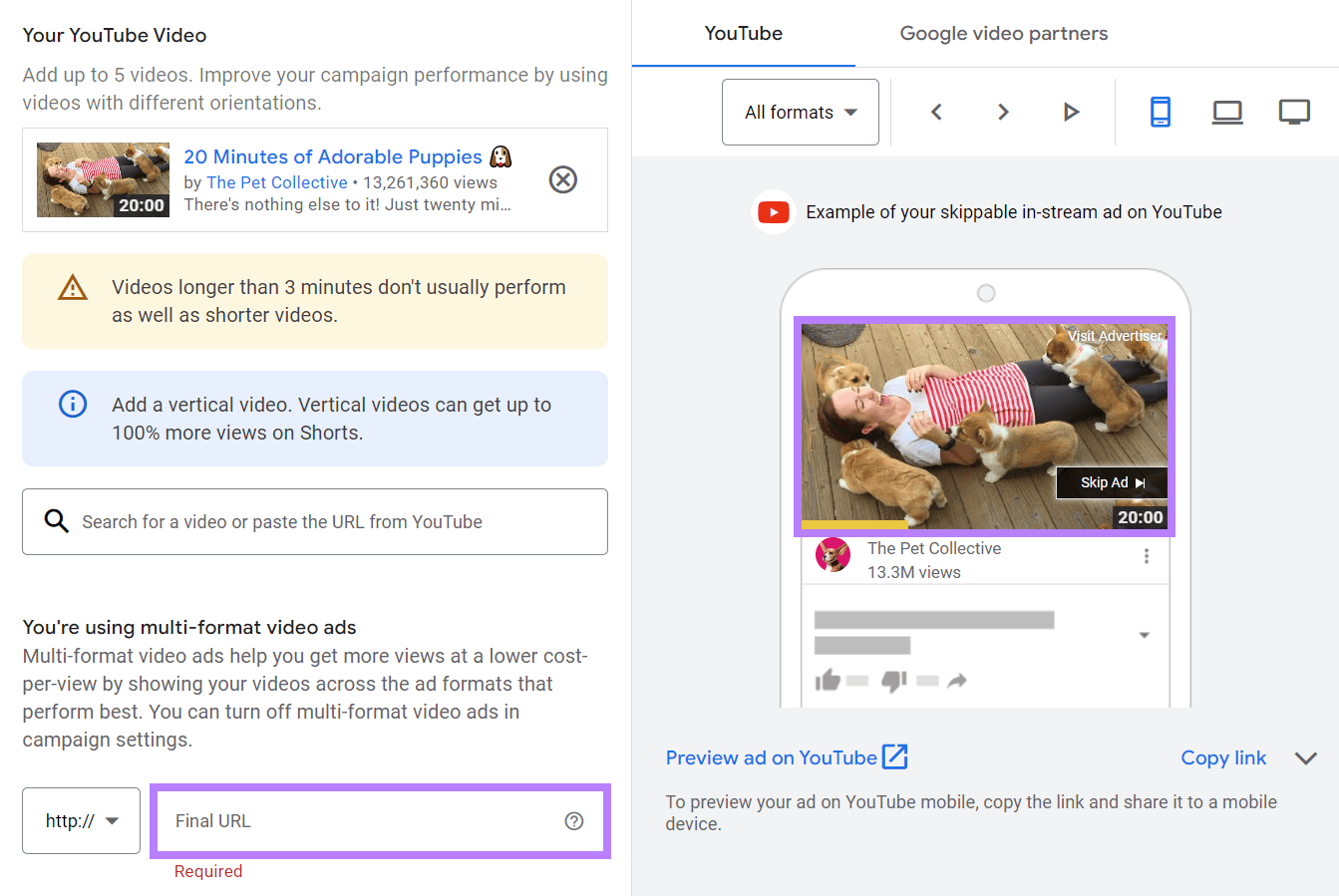The width and height of the screenshot is (1339, 896).
Task: Play the ad preview animation
Action: click(1071, 112)
